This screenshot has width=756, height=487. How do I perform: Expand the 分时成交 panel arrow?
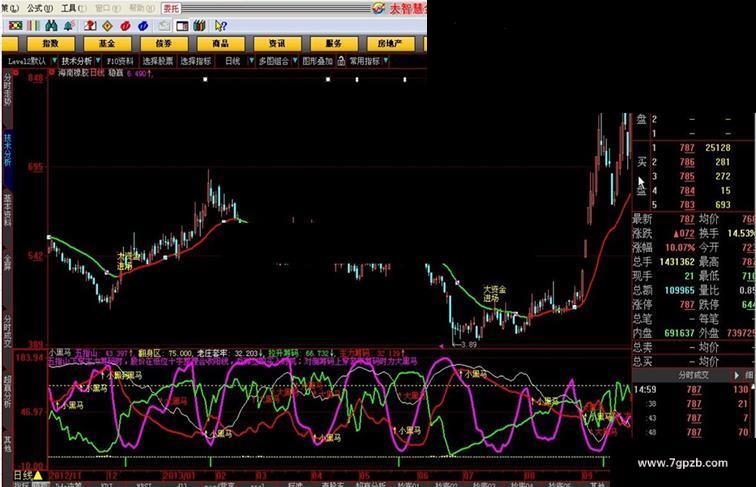[737, 375]
